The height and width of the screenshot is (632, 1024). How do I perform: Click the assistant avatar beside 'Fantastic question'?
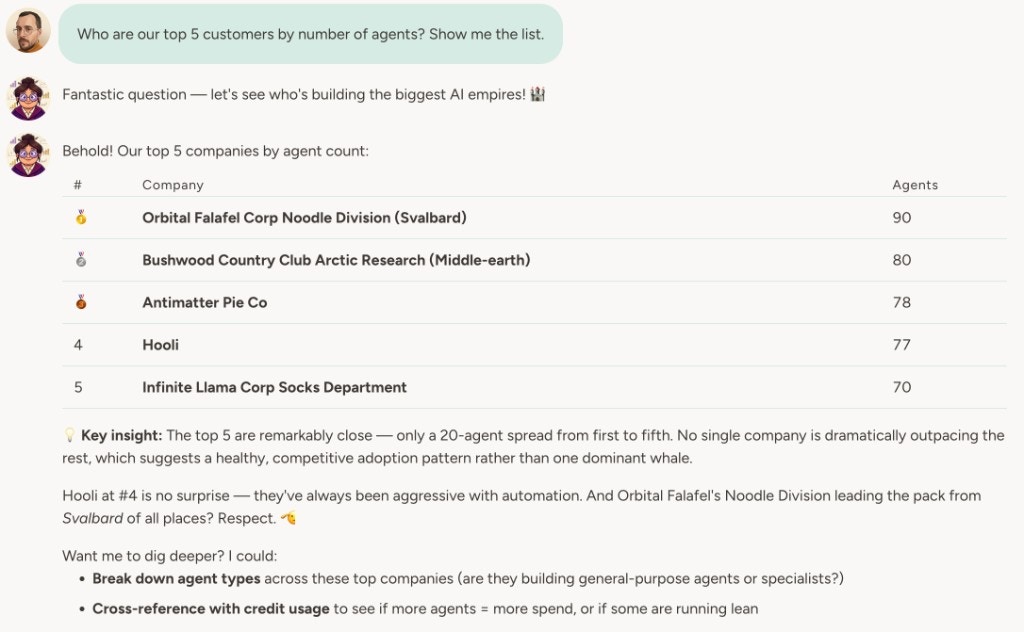(x=28, y=99)
